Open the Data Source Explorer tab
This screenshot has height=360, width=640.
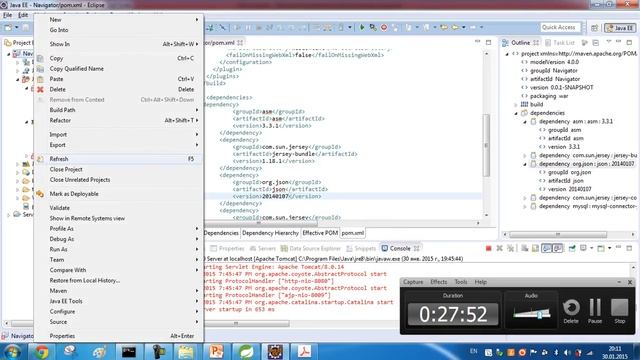point(311,248)
